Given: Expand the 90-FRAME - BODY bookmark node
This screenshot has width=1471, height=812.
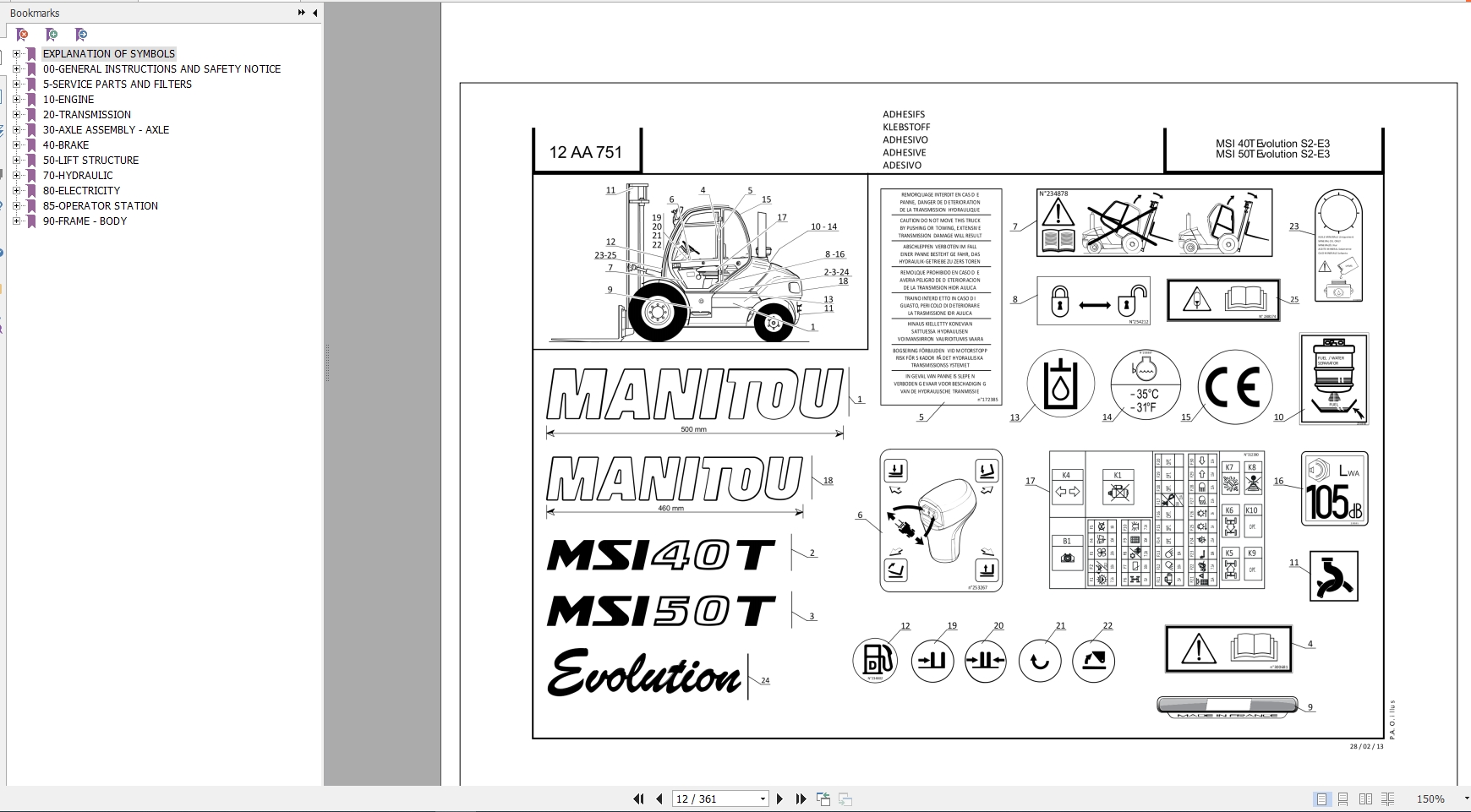Looking at the screenshot, I should click(x=16, y=221).
